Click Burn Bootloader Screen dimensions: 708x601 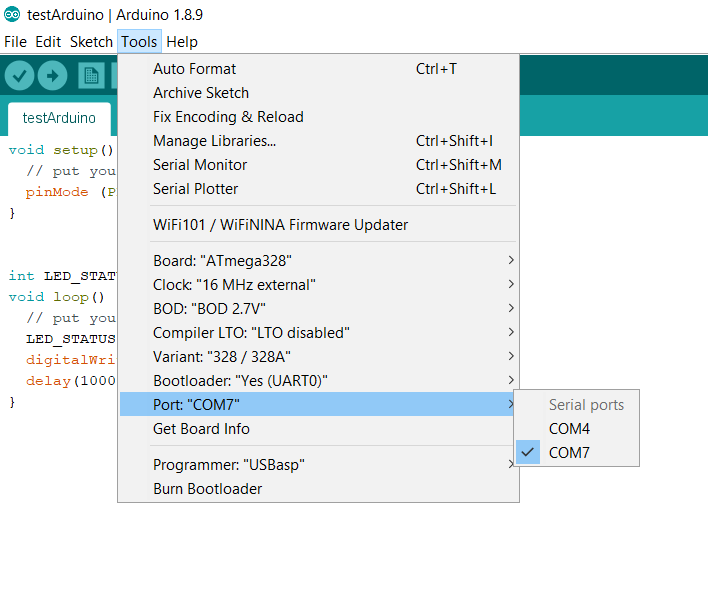coord(318,488)
